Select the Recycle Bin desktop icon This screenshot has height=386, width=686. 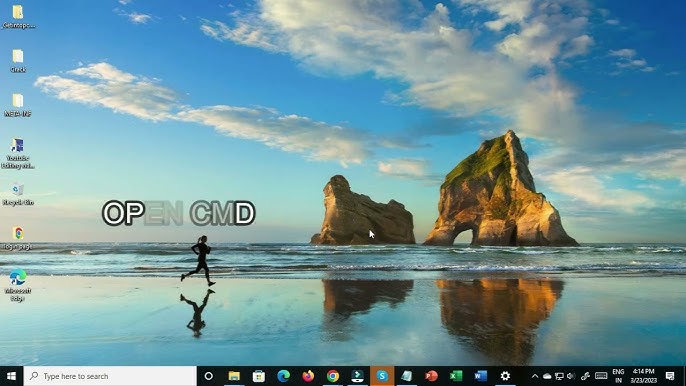[x=18, y=194]
